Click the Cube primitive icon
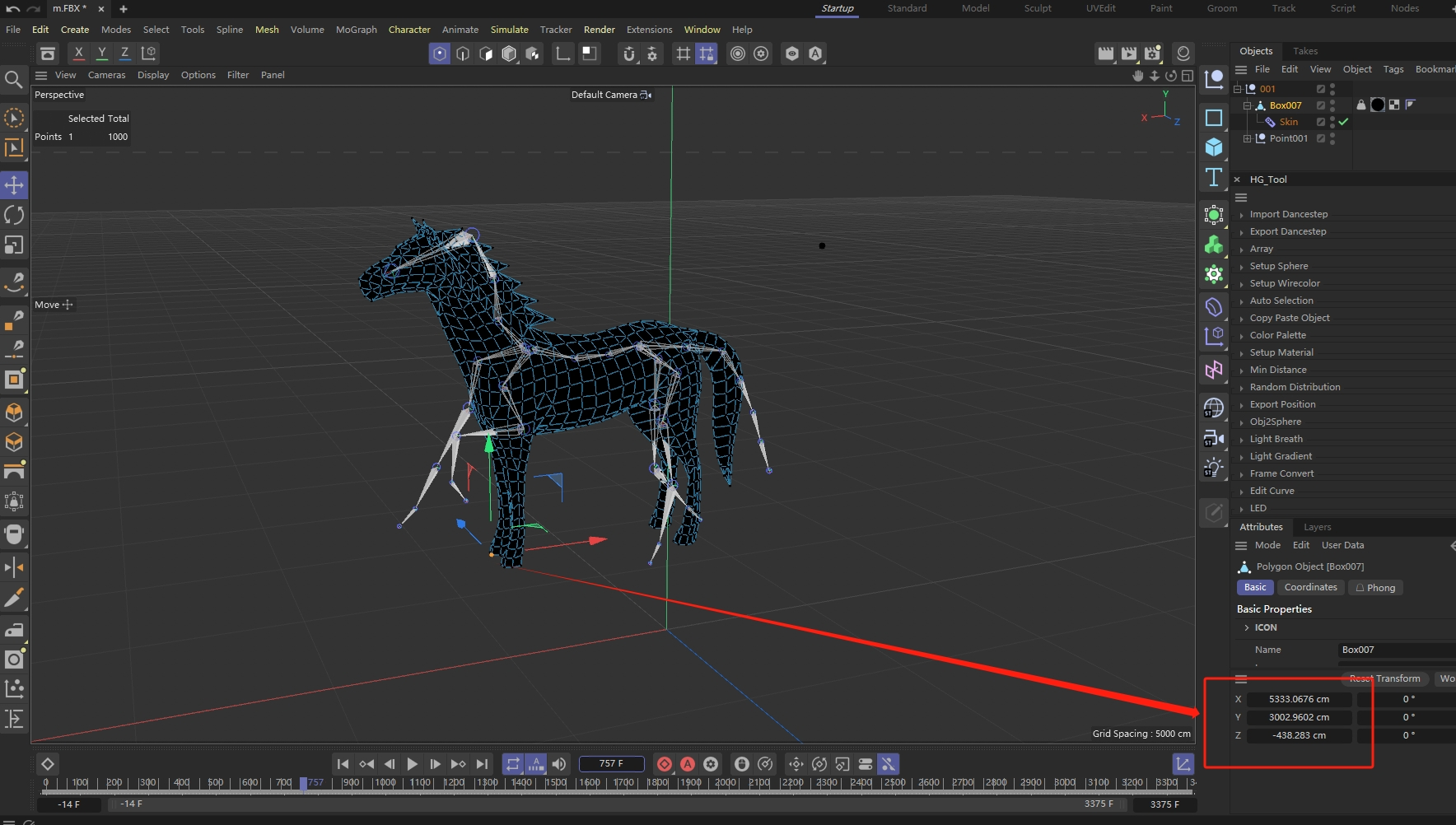Image resolution: width=1456 pixels, height=825 pixels. 1214,147
